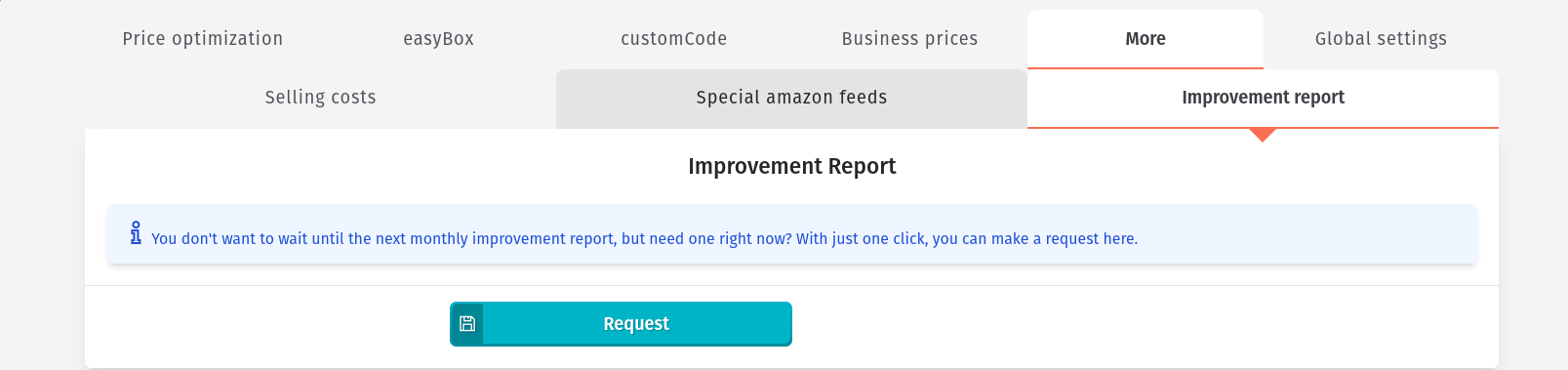Open the Price optimization tab
The image size is (1568, 370).
click(x=203, y=39)
